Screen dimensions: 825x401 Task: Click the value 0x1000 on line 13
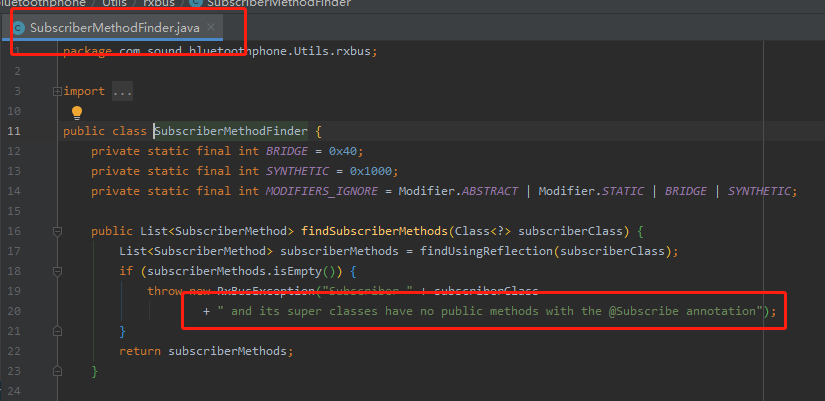click(x=370, y=172)
